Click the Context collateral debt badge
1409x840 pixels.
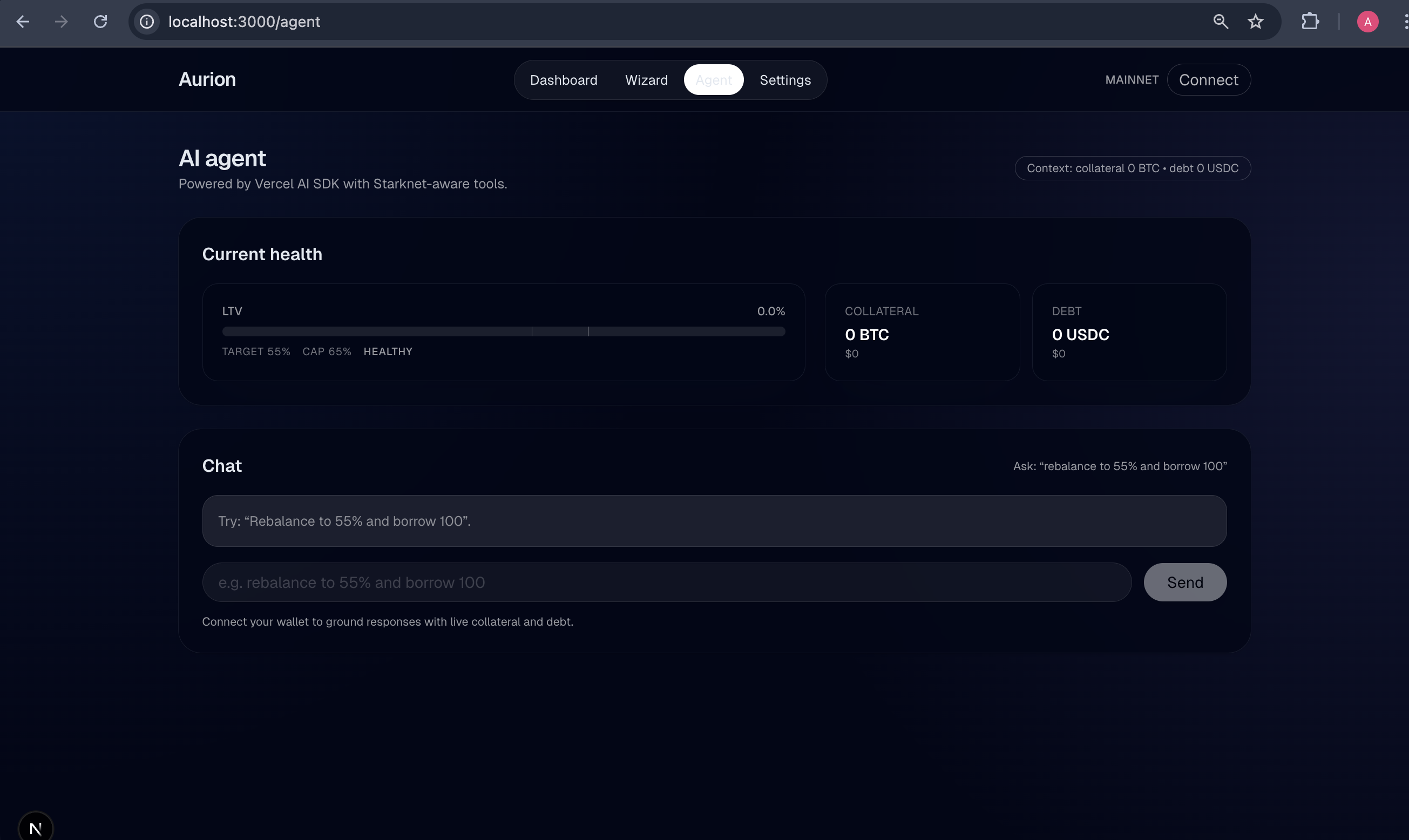point(1132,168)
